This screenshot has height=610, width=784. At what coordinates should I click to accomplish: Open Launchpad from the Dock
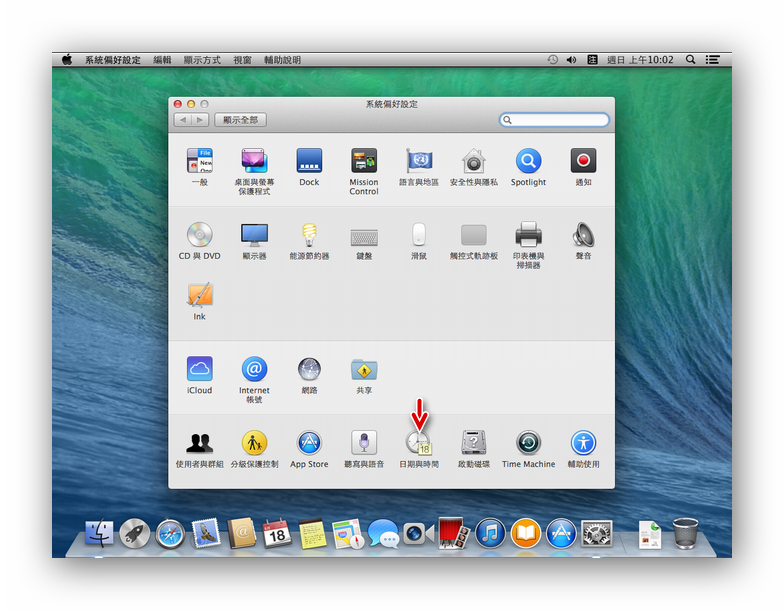click(x=134, y=533)
